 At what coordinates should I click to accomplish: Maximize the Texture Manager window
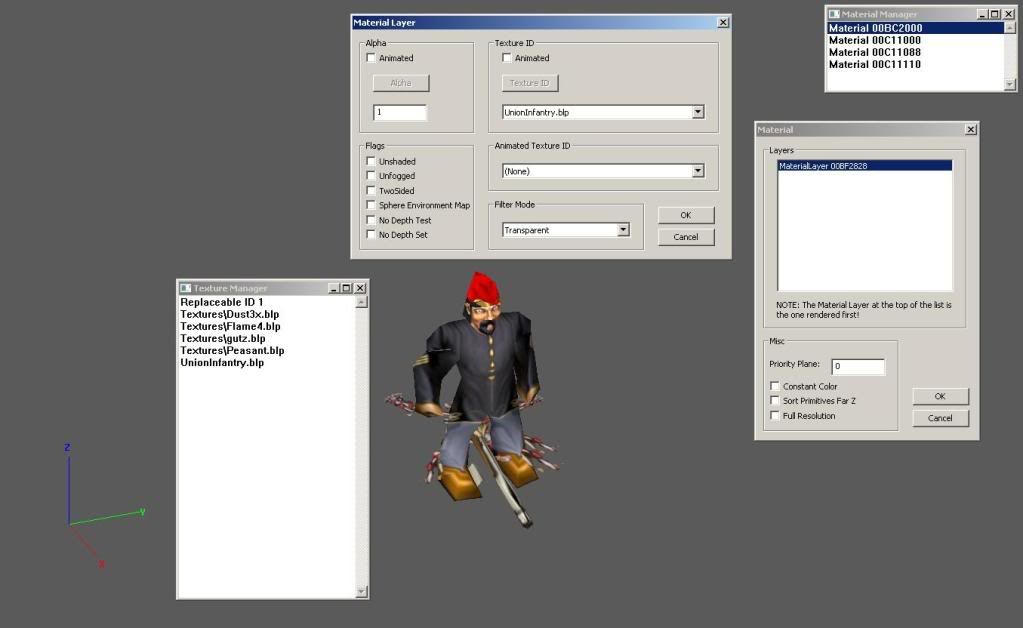point(346,288)
